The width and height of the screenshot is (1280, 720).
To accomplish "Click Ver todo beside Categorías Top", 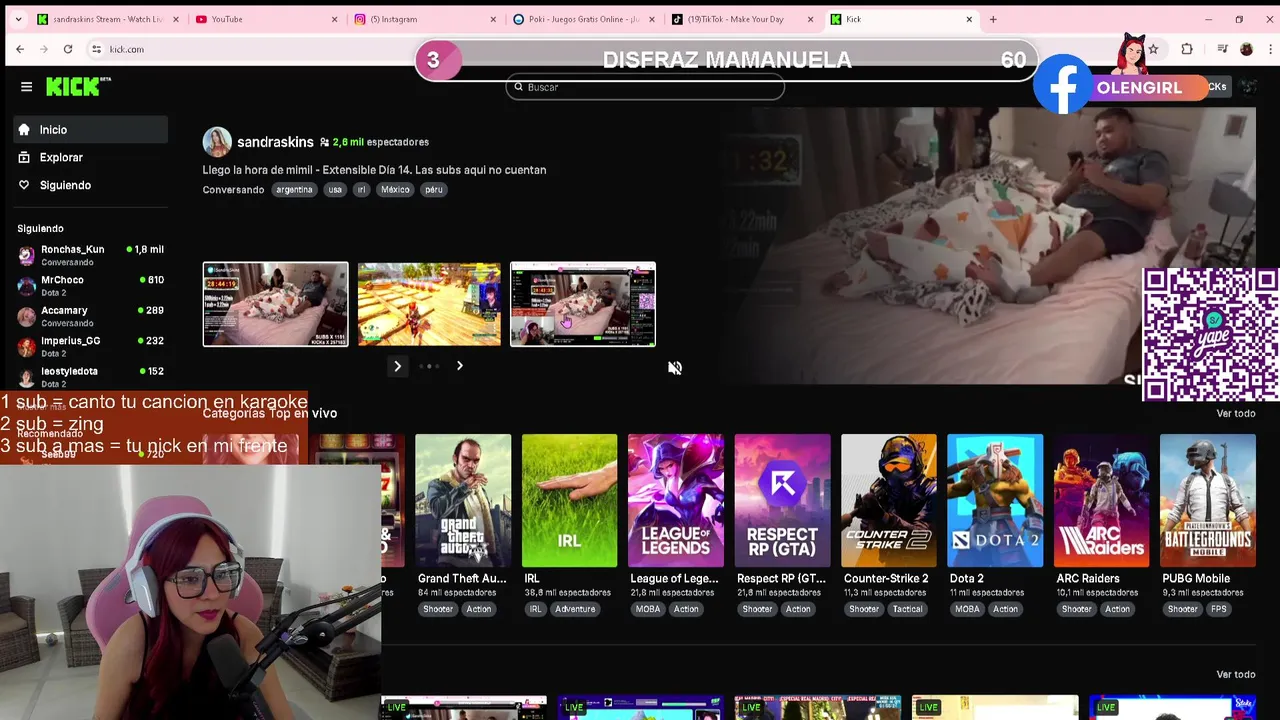I will click(1235, 413).
